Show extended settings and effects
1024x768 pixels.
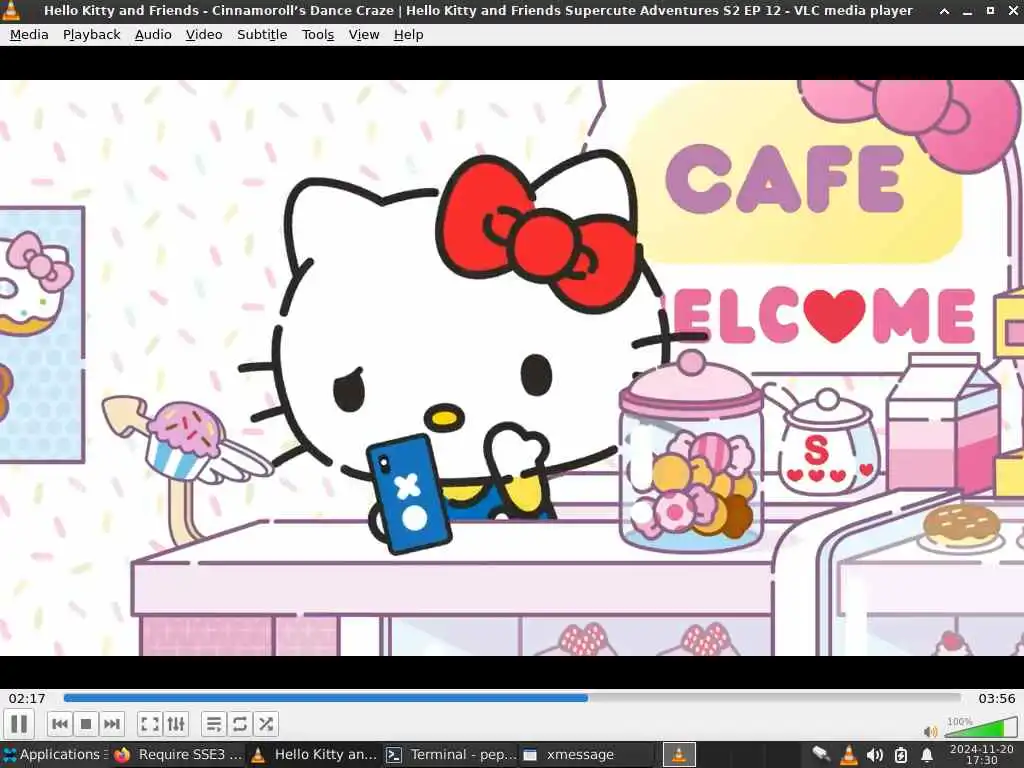176,724
